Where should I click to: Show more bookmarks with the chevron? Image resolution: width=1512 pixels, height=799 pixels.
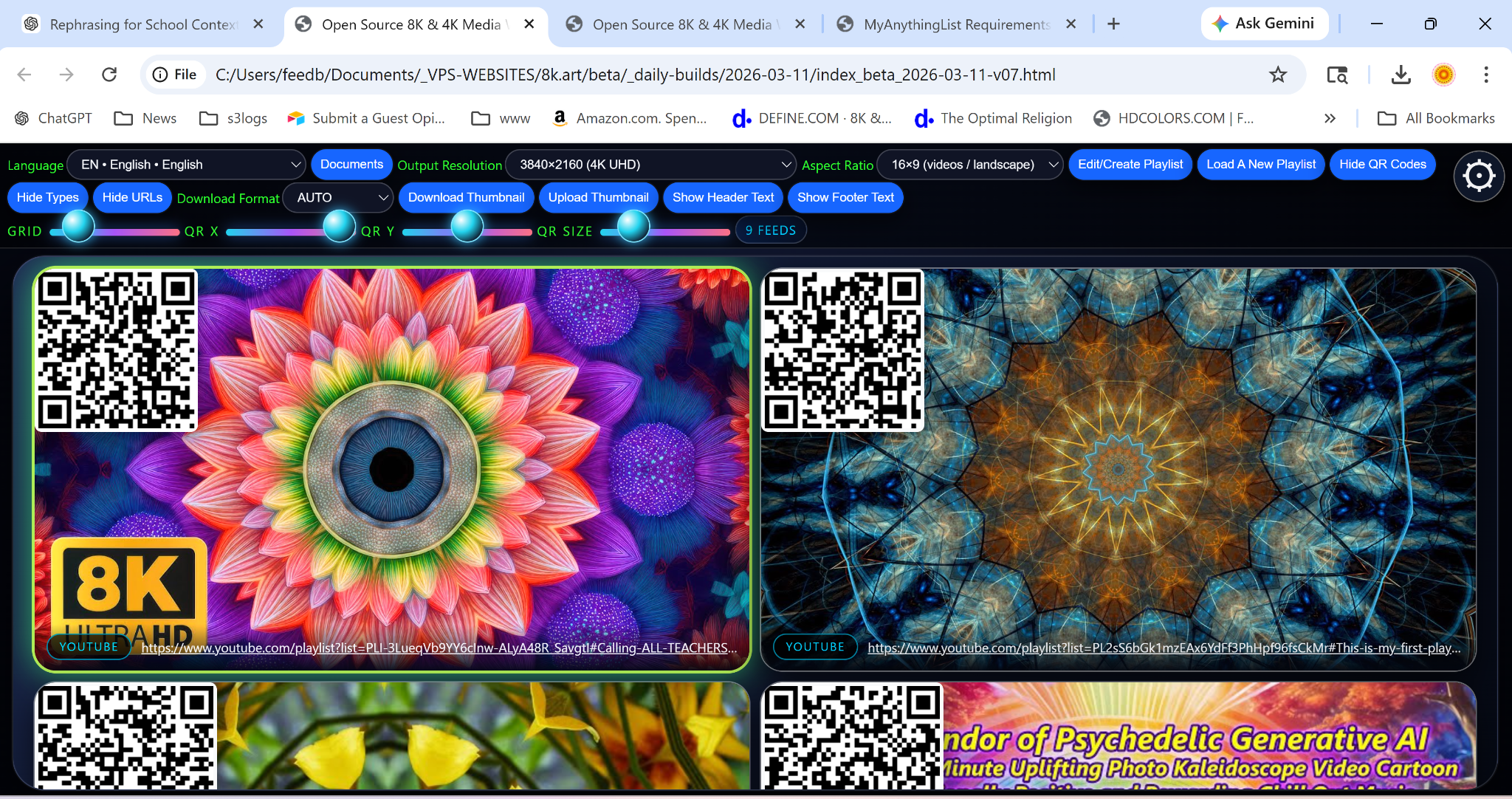tap(1330, 118)
